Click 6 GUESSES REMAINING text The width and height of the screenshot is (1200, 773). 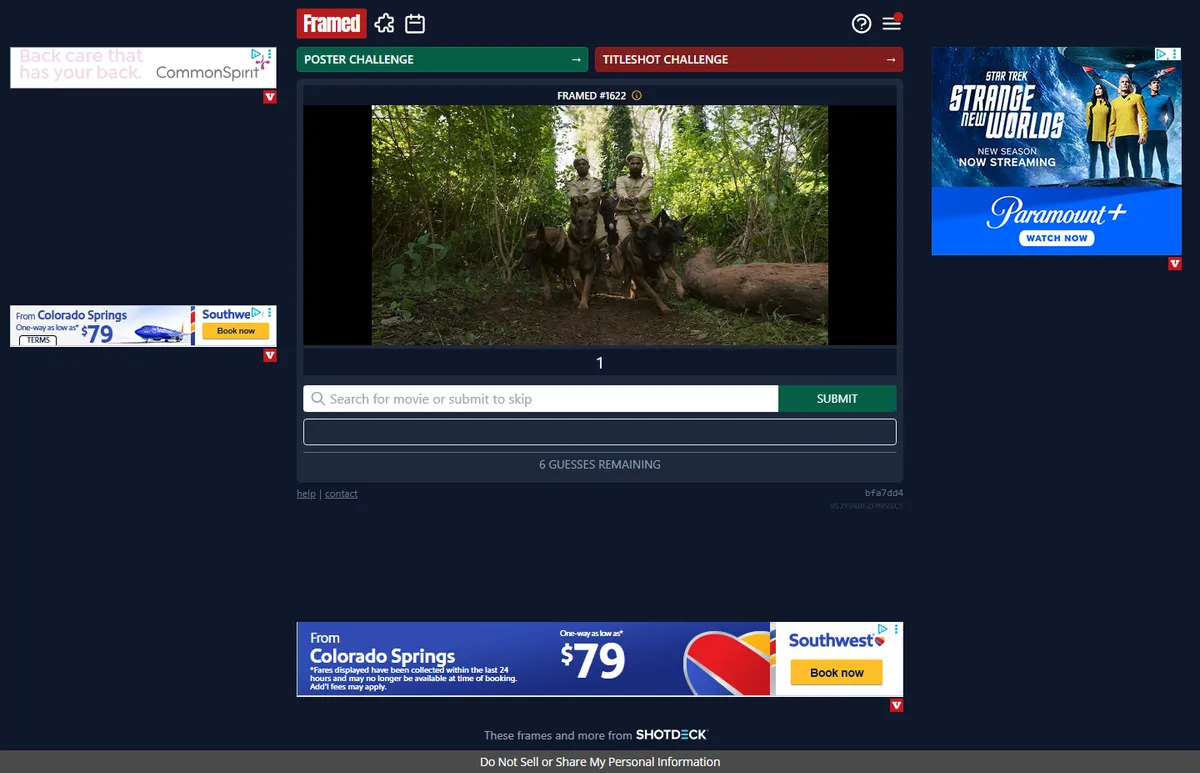[600, 465]
